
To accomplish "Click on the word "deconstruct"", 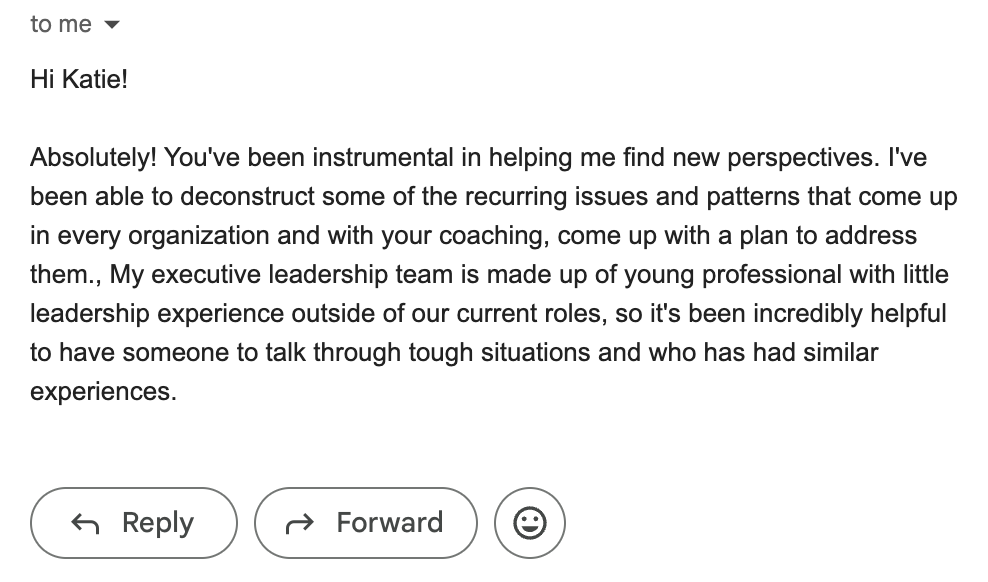I will pyautogui.click(x=247, y=197).
